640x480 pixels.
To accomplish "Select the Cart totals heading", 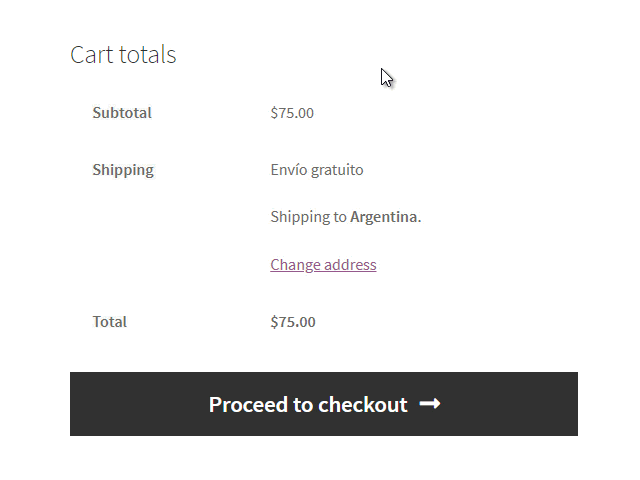I will pos(123,54).
